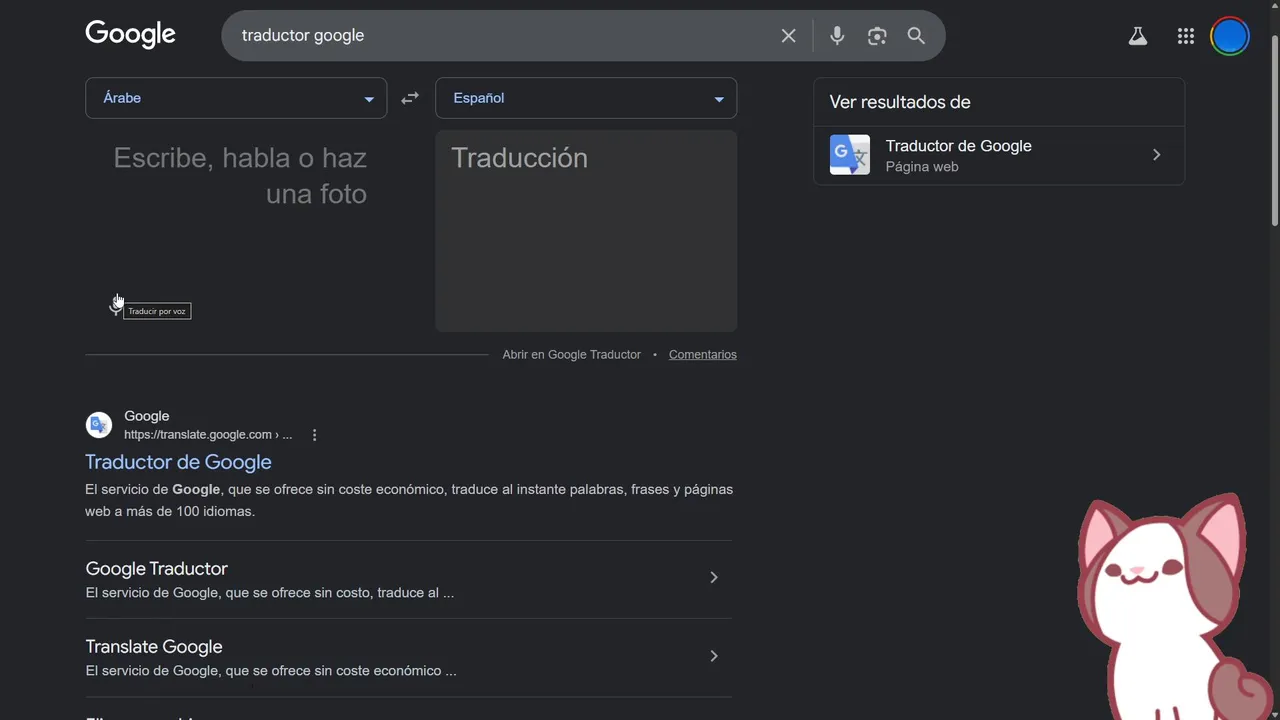Open Traductor de Google Página web card
The height and width of the screenshot is (720, 1280).
pyautogui.click(x=999, y=155)
